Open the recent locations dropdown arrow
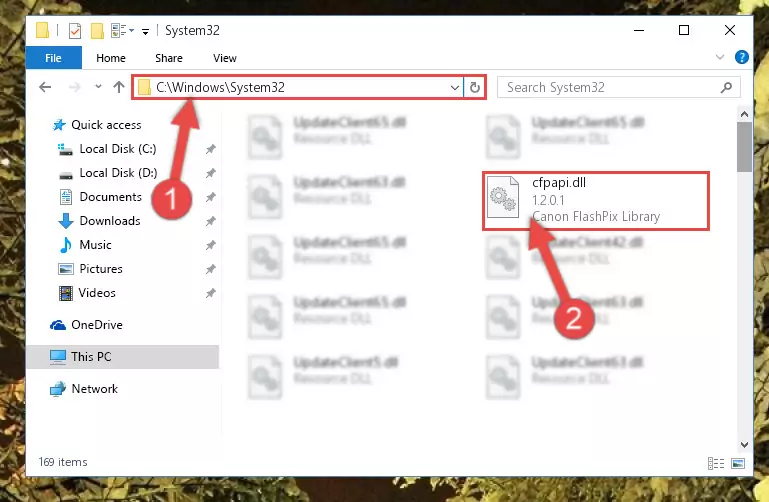Screen dimensions: 769x502 tap(98, 87)
